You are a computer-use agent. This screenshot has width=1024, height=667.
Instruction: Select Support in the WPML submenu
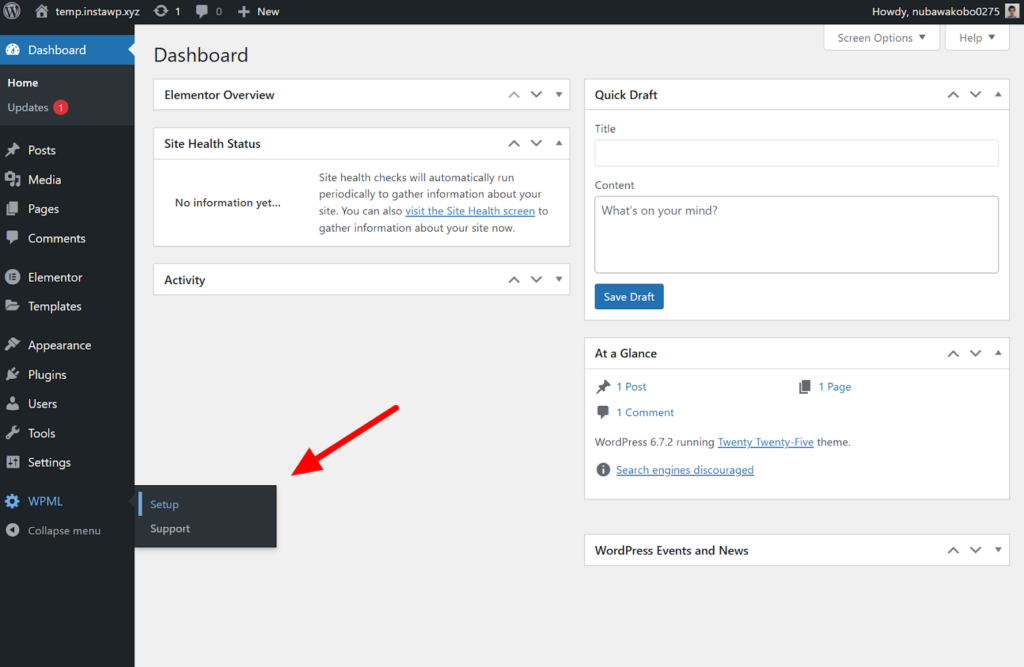170,529
